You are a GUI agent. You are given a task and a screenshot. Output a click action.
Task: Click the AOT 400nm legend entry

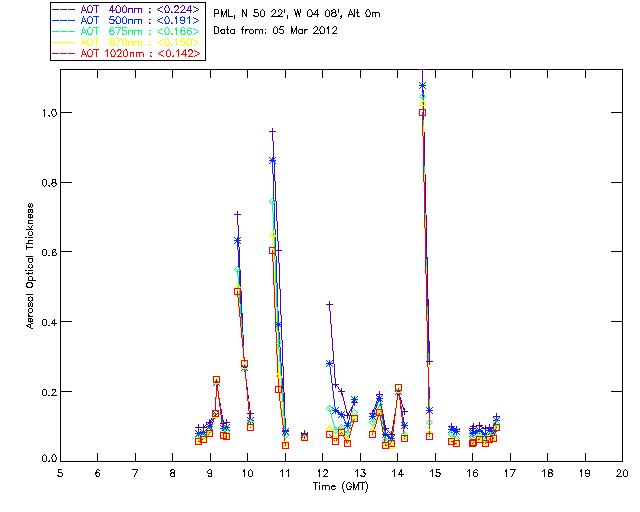tap(126, 9)
